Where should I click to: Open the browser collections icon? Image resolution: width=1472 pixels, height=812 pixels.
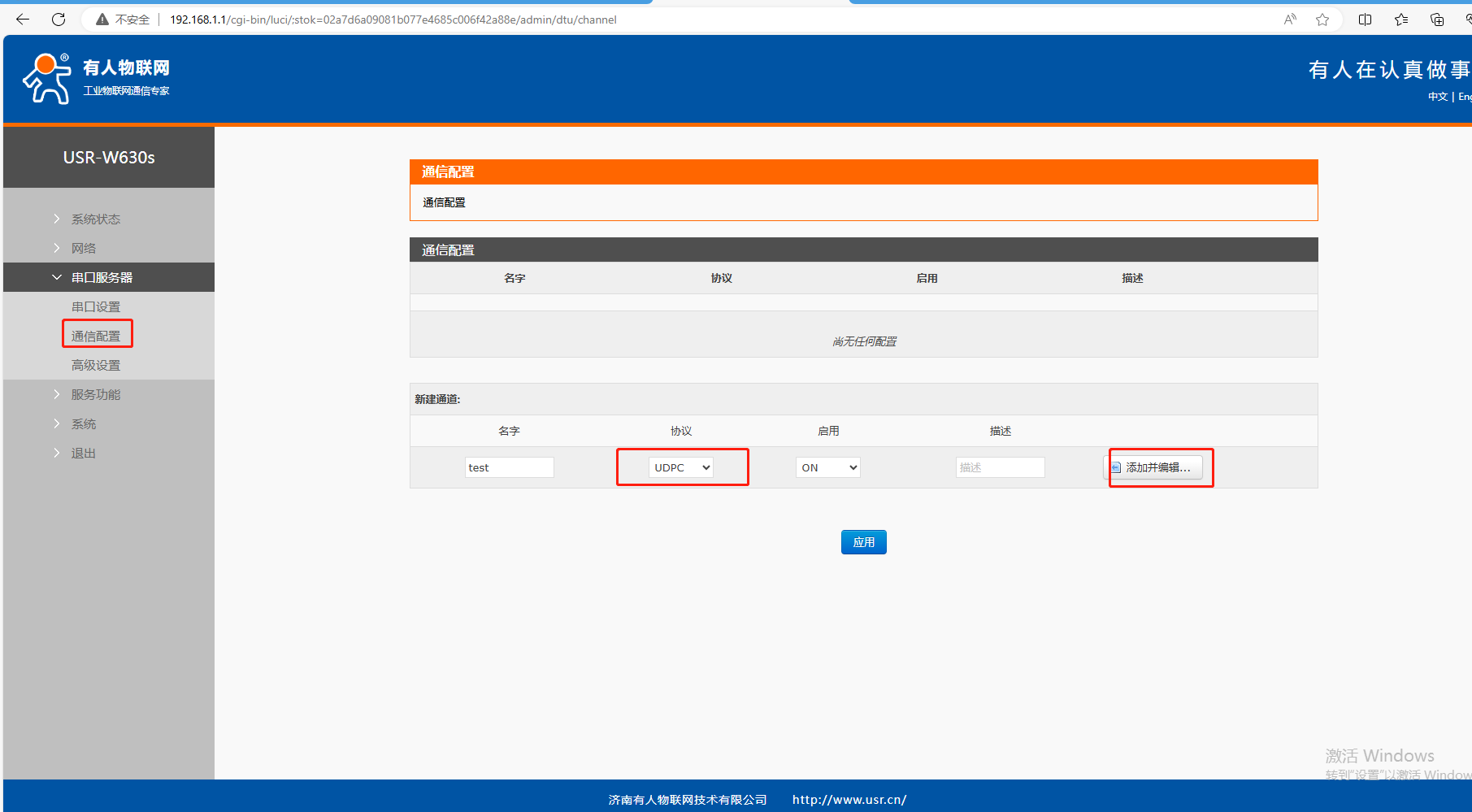tap(1437, 20)
